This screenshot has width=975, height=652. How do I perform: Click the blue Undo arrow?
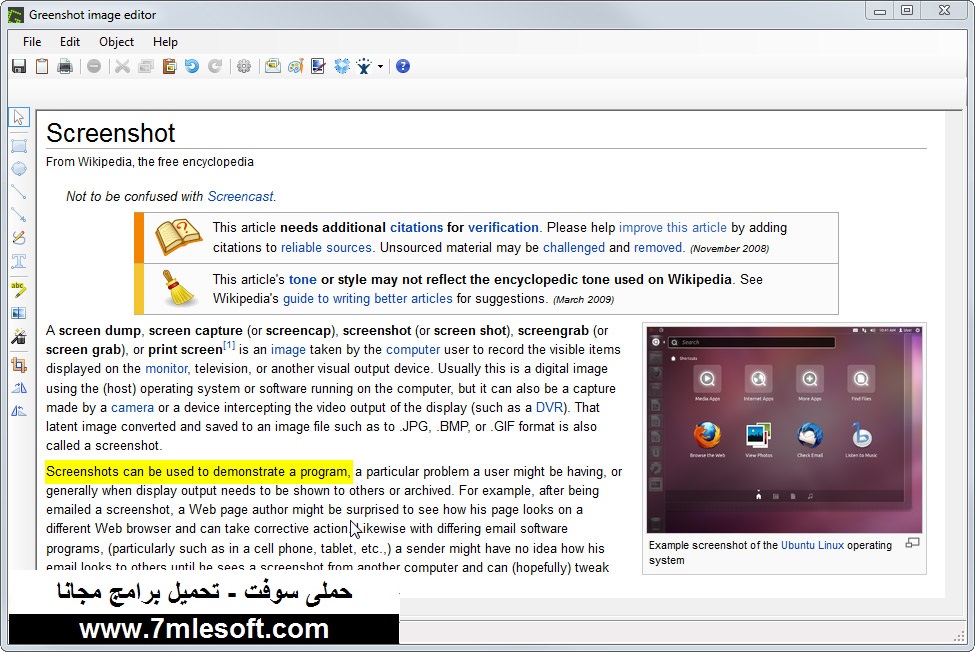pos(192,66)
